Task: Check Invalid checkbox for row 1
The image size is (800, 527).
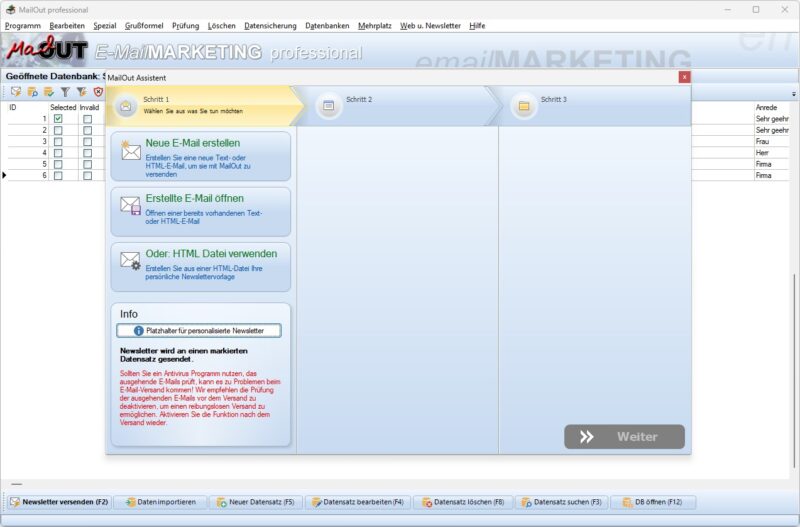Action: tap(88, 119)
